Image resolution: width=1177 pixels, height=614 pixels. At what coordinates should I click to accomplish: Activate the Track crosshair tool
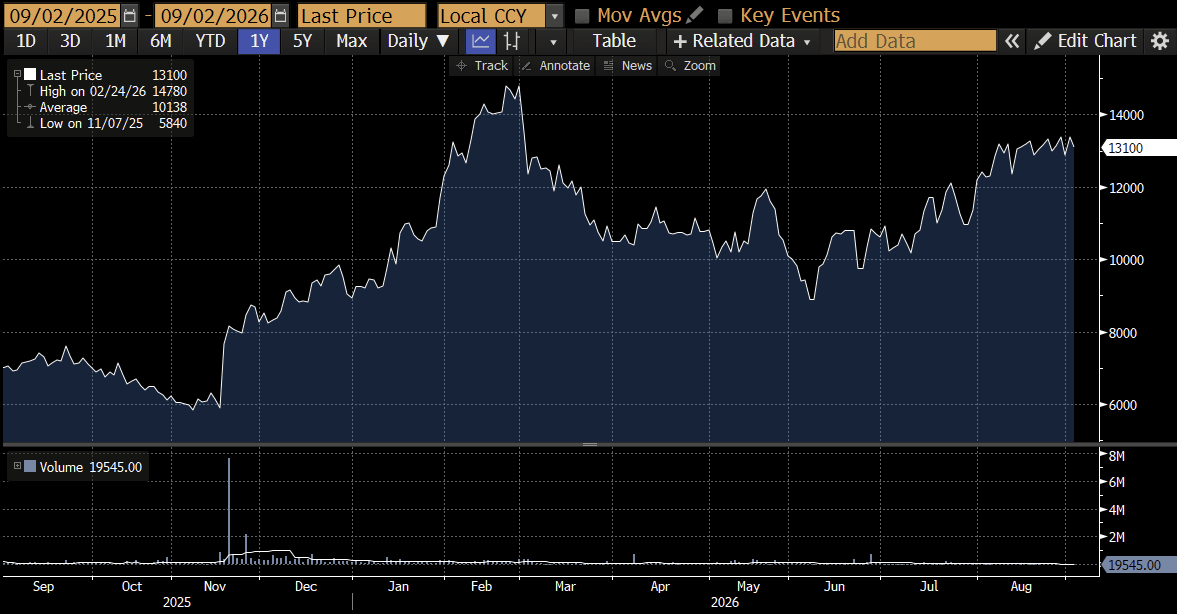click(482, 66)
